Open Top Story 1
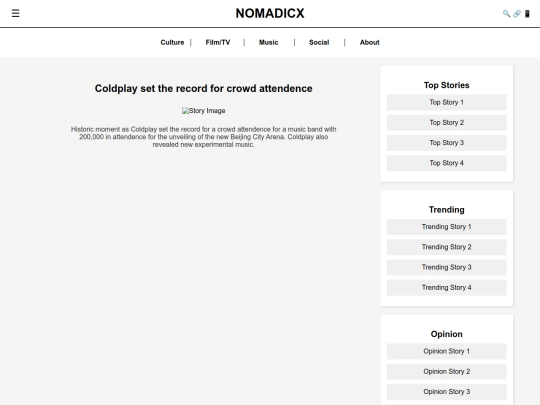The image size is (540, 405). tap(447, 102)
